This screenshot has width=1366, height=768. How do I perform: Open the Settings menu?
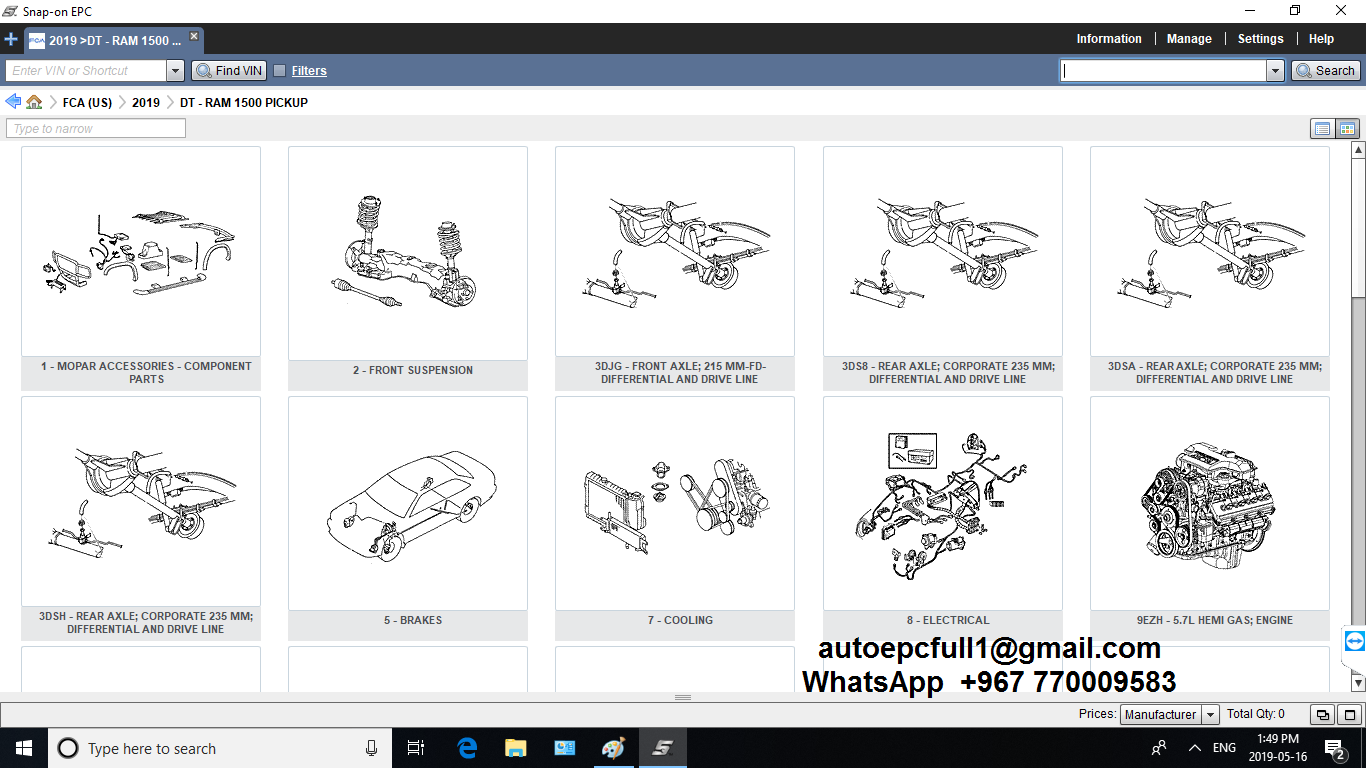[1260, 39]
